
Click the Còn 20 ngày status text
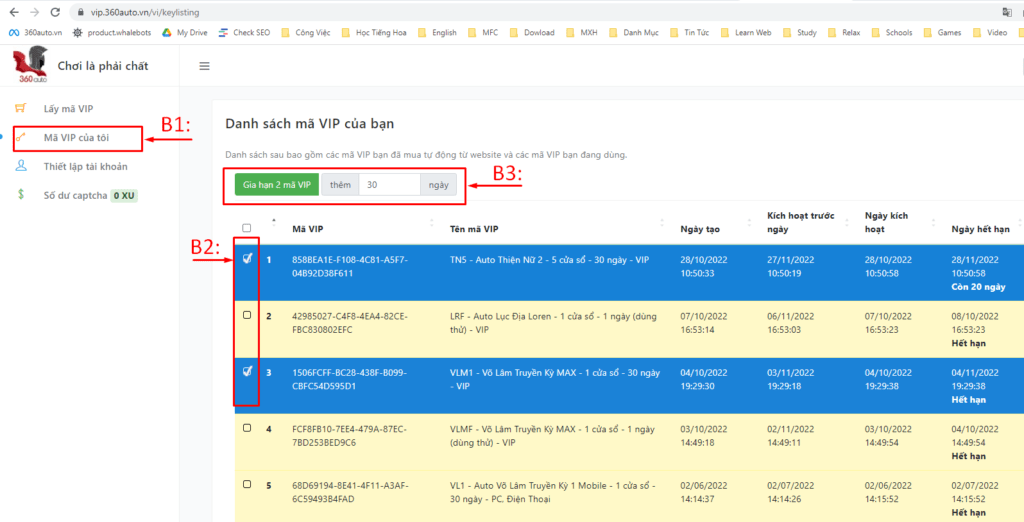978,287
